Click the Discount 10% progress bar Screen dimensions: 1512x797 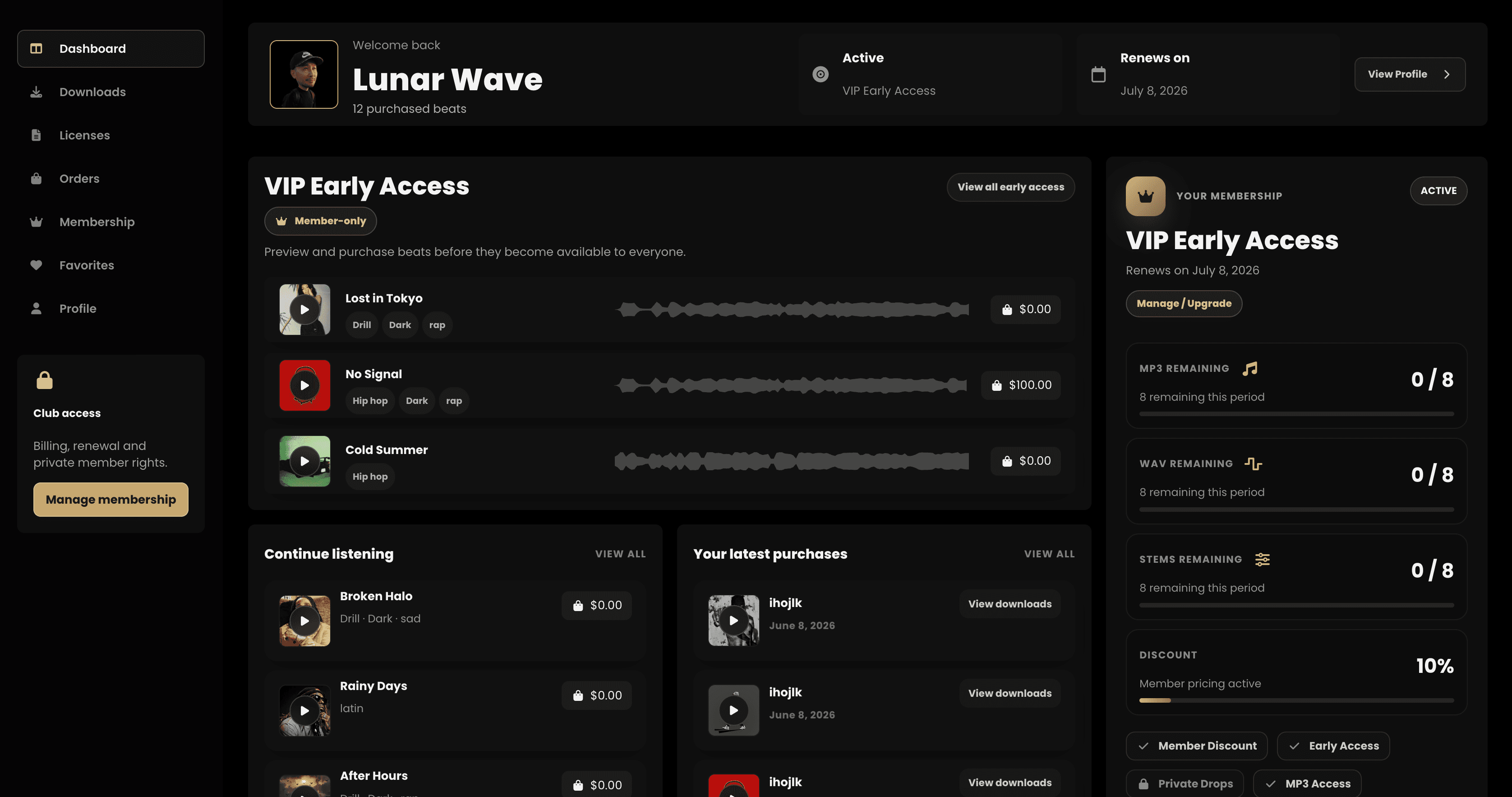click(1296, 700)
